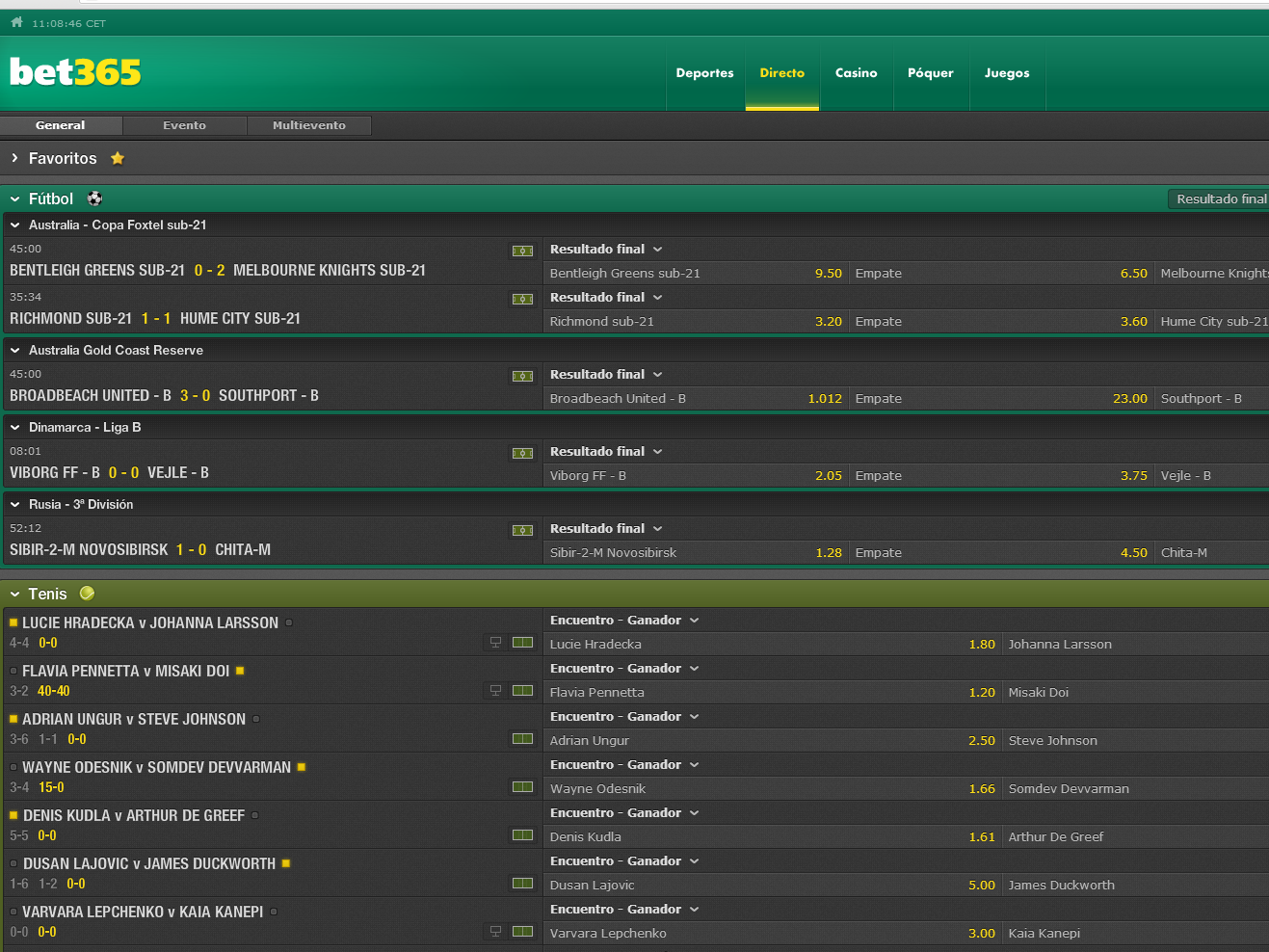The width and height of the screenshot is (1269, 952).
Task: Open pitch view for Bentleigh Greens match
Action: [522, 251]
